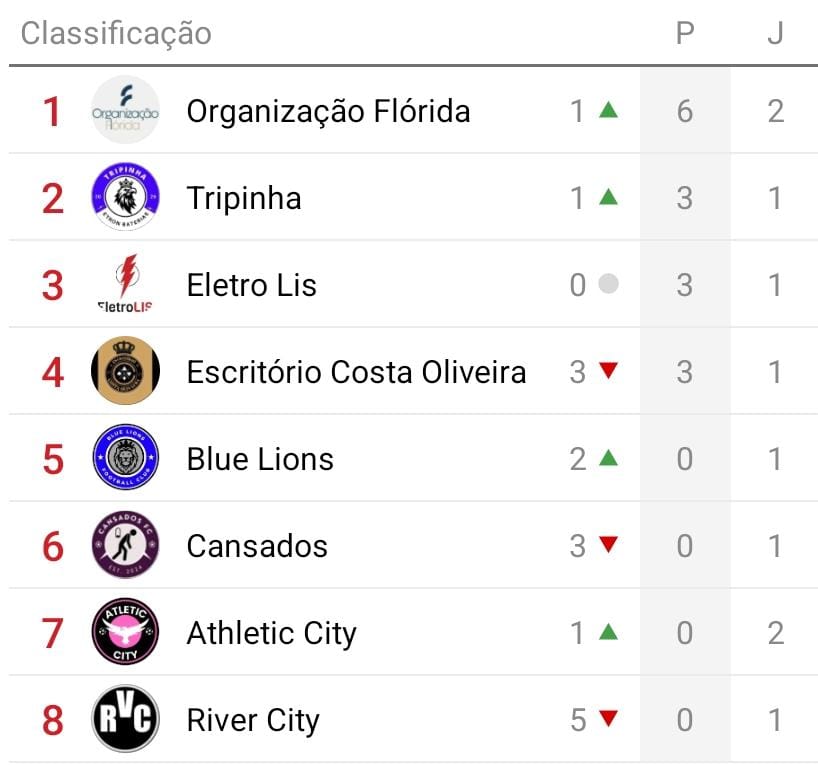
Task: Click the Blue Lions club crest
Action: [x=125, y=458]
